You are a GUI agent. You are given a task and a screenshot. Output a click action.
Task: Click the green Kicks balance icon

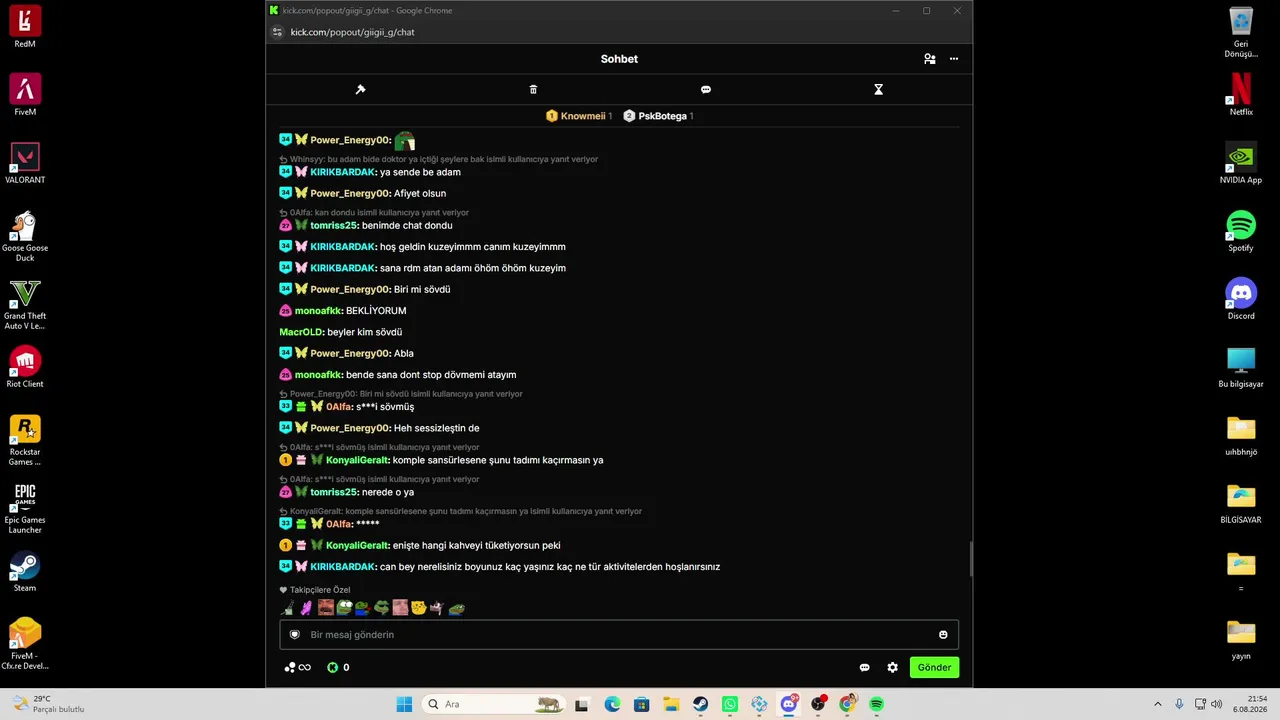coord(332,667)
